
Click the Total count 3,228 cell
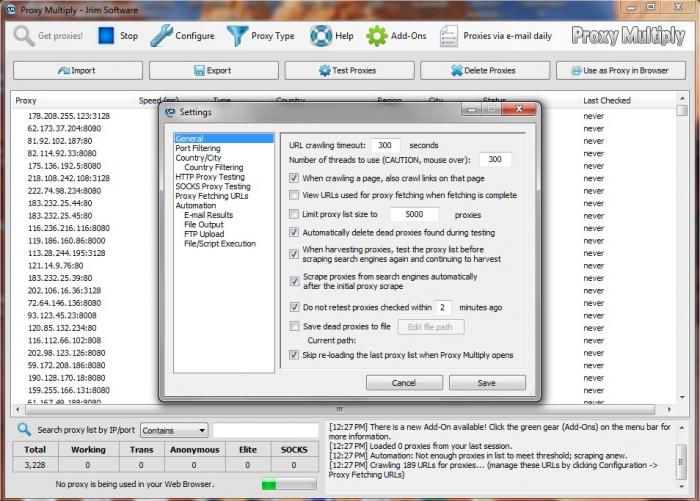point(35,465)
